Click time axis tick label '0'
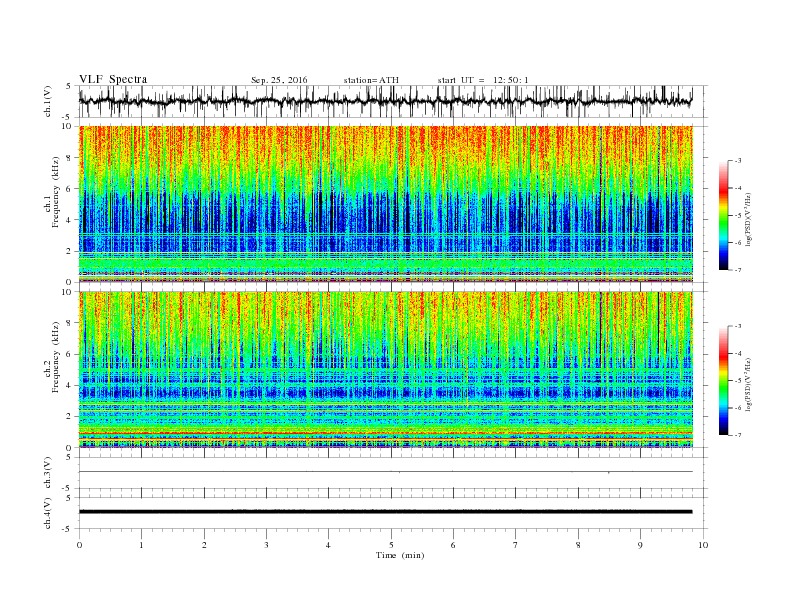 coord(79,545)
